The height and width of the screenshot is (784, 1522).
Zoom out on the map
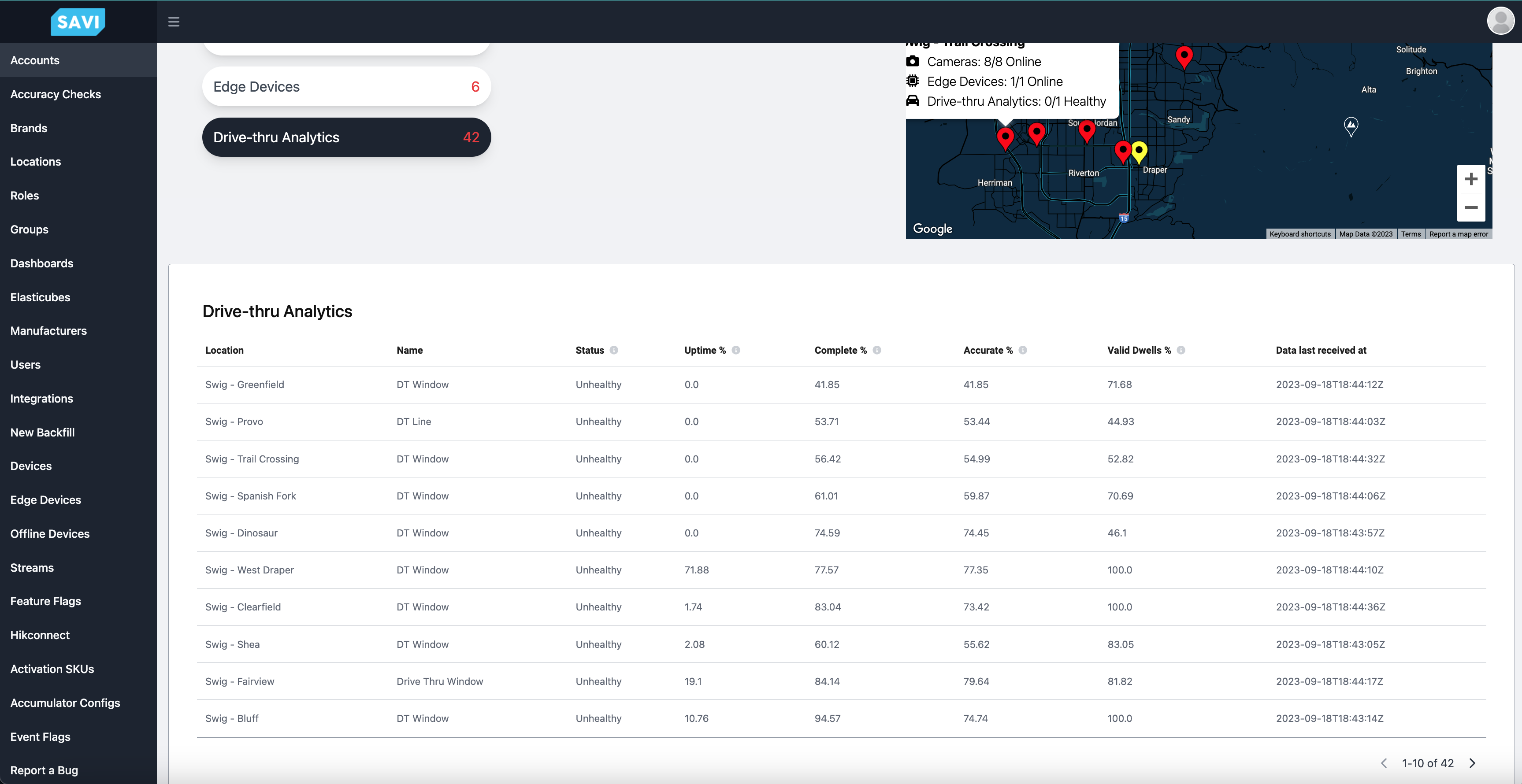1471,208
